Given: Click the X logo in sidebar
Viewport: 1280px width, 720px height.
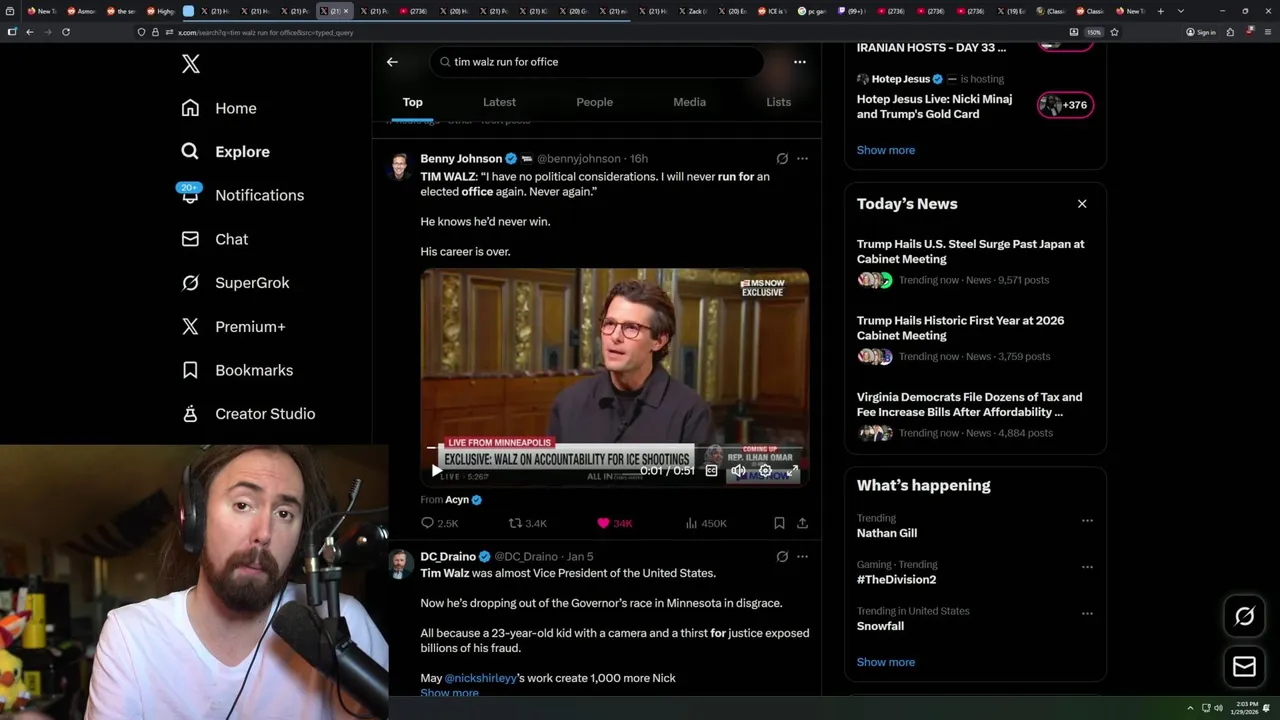Looking at the screenshot, I should click(191, 64).
